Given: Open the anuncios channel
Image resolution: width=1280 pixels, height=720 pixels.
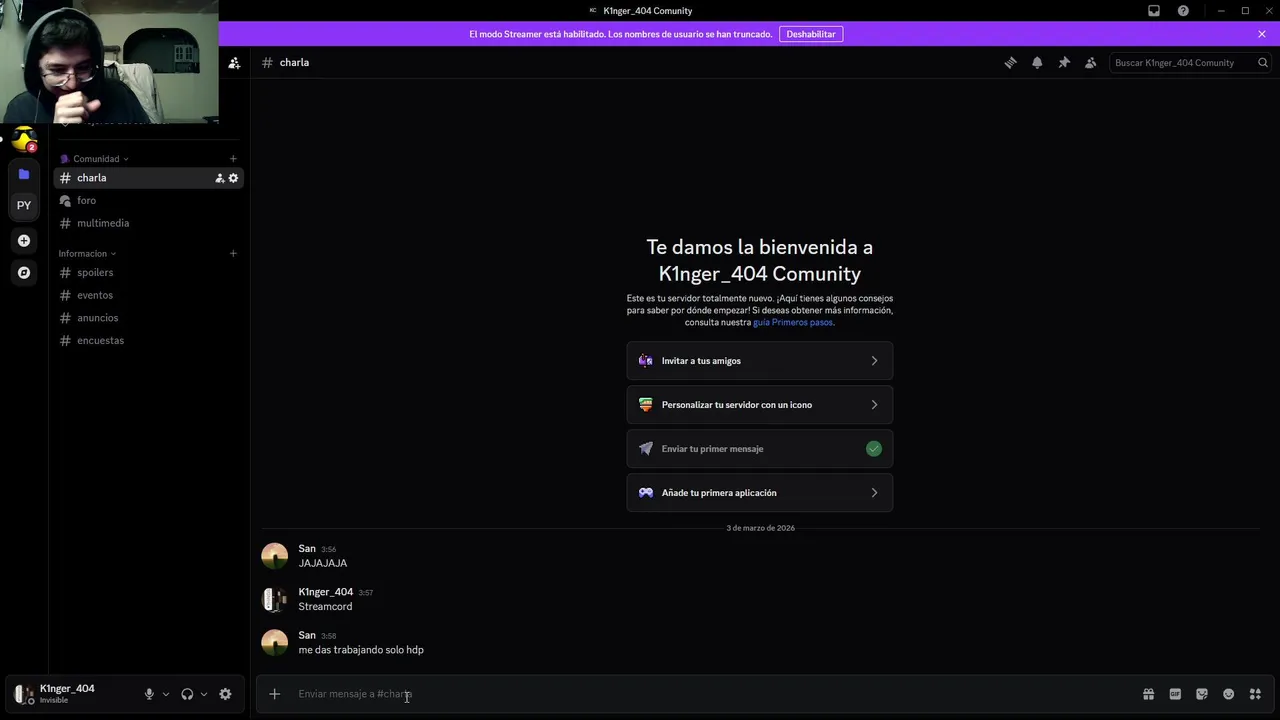Looking at the screenshot, I should (148, 318).
